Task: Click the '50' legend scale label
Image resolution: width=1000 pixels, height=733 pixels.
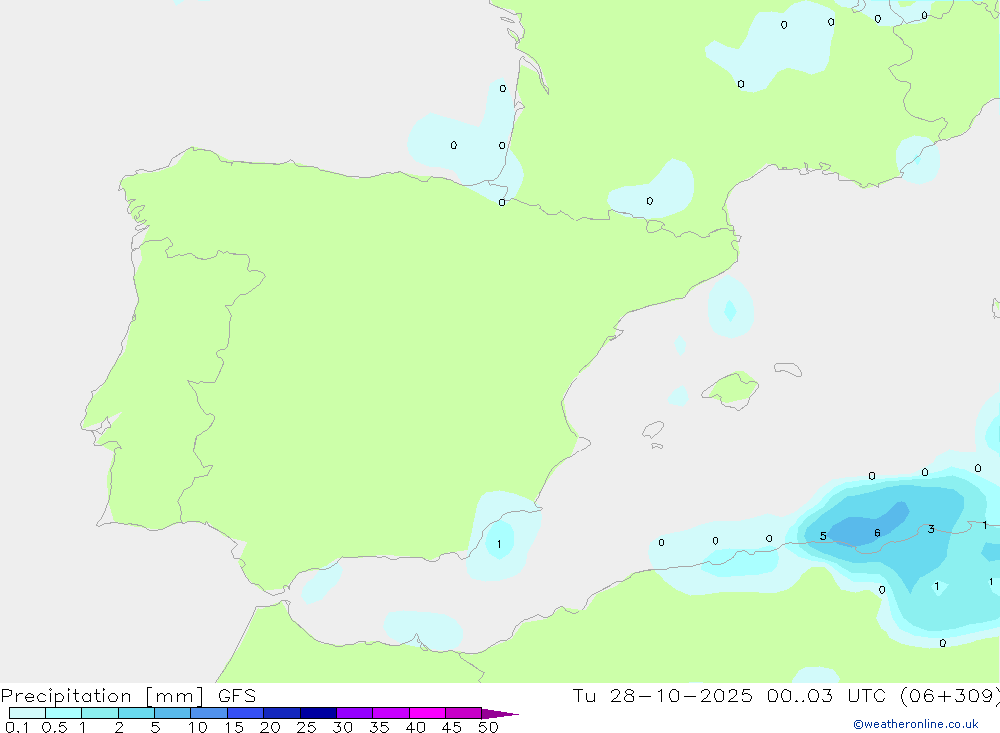Action: [x=488, y=727]
